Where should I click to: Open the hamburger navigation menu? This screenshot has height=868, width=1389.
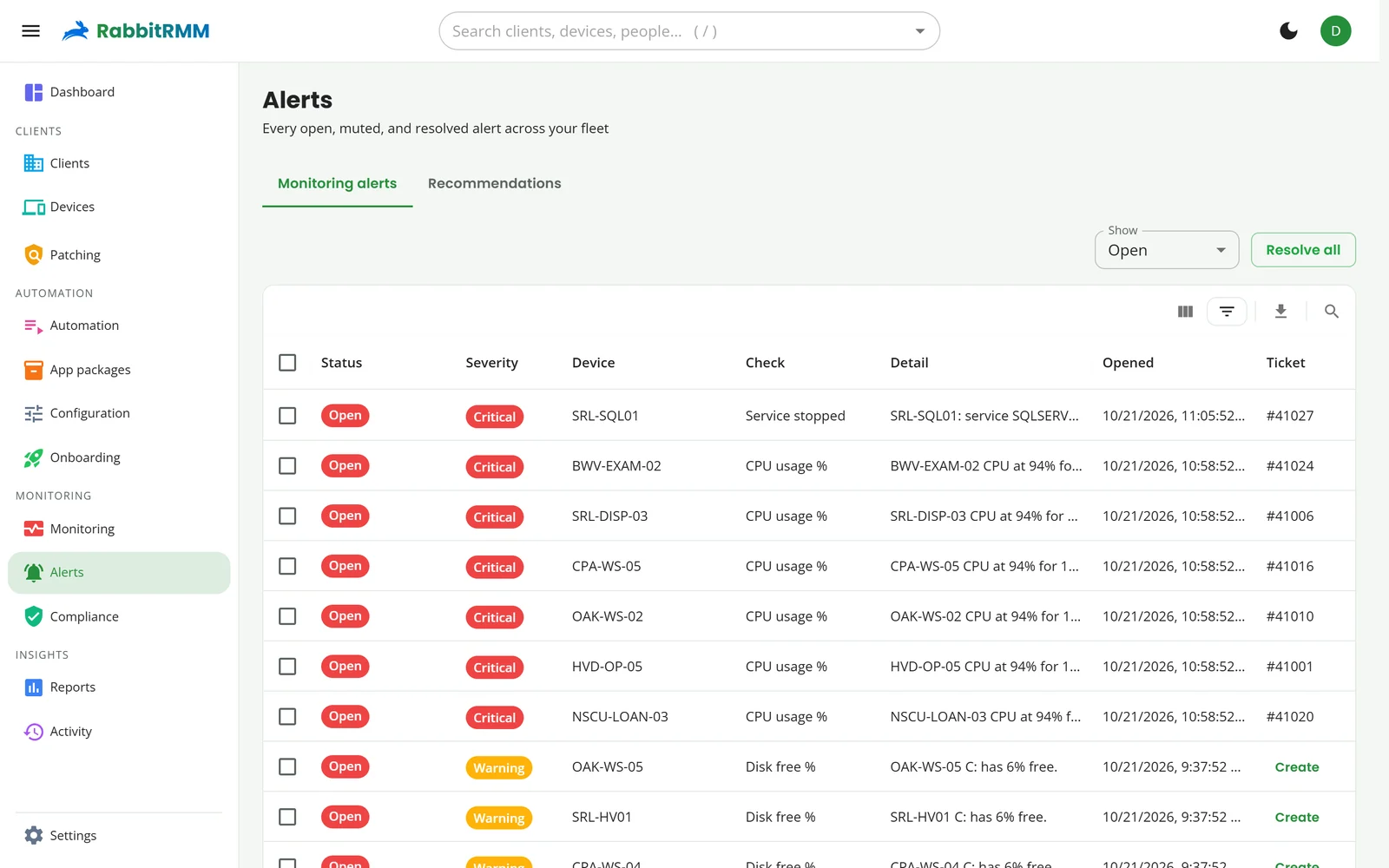point(30,31)
